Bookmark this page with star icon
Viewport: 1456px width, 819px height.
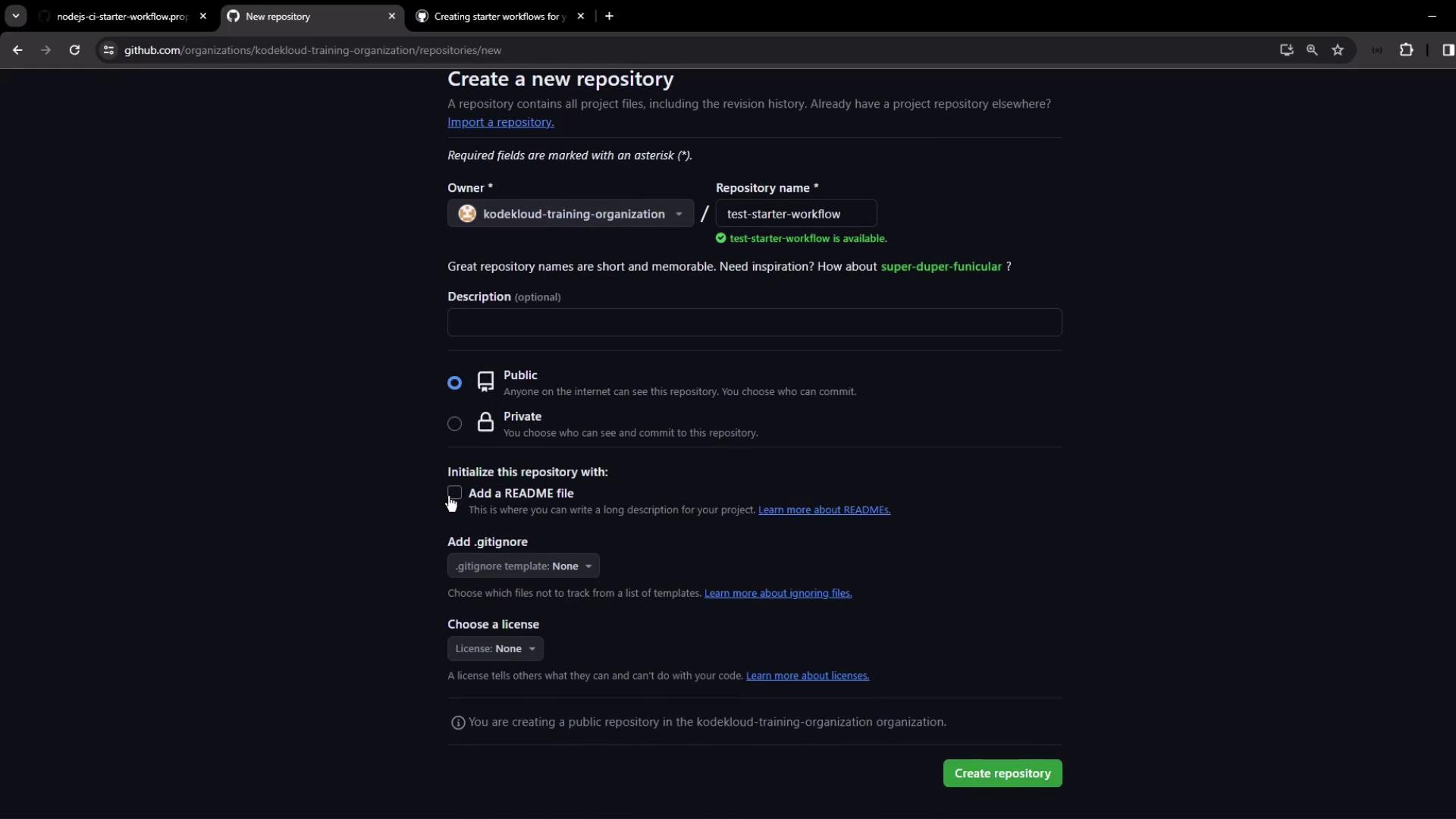pos(1338,50)
